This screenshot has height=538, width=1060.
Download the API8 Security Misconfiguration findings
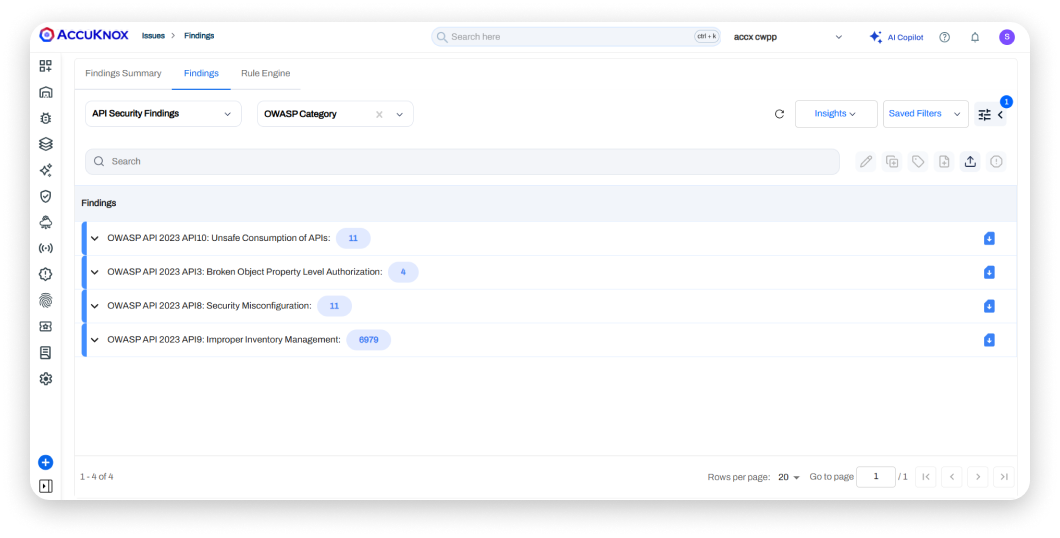(x=989, y=306)
